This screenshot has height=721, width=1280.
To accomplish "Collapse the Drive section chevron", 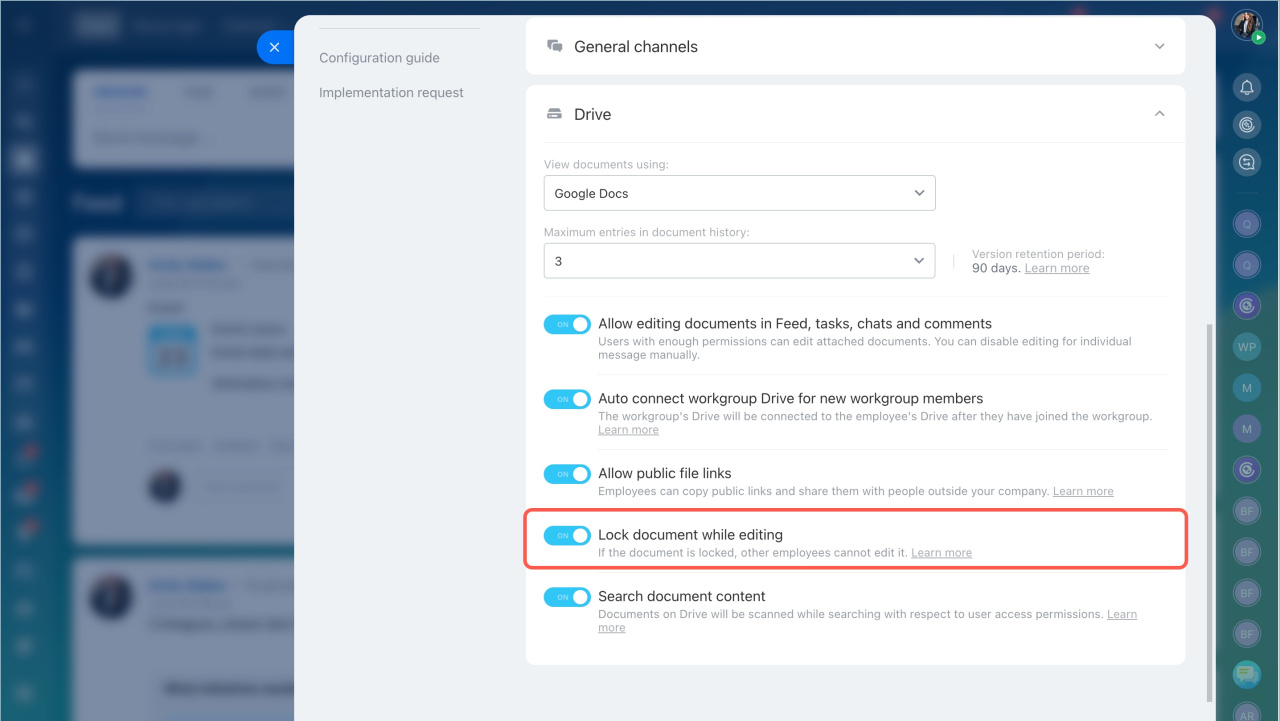I will point(1159,114).
